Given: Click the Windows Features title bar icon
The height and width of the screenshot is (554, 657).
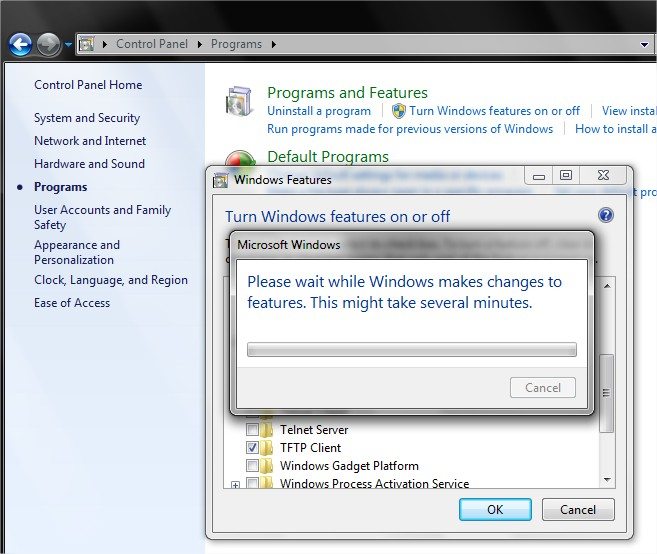Looking at the screenshot, I should [222, 180].
